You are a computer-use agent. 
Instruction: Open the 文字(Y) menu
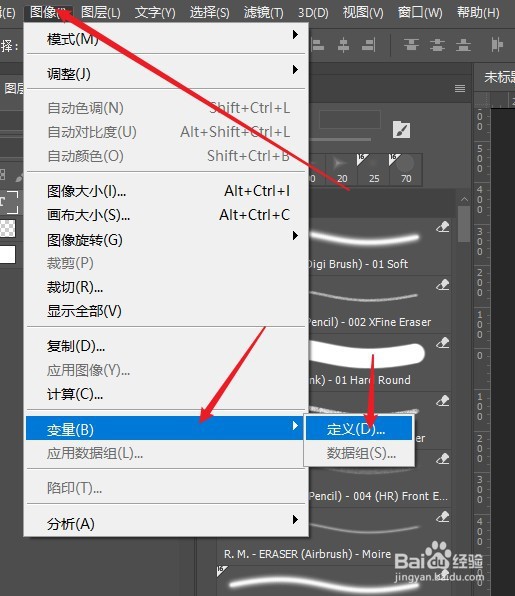[x=155, y=13]
